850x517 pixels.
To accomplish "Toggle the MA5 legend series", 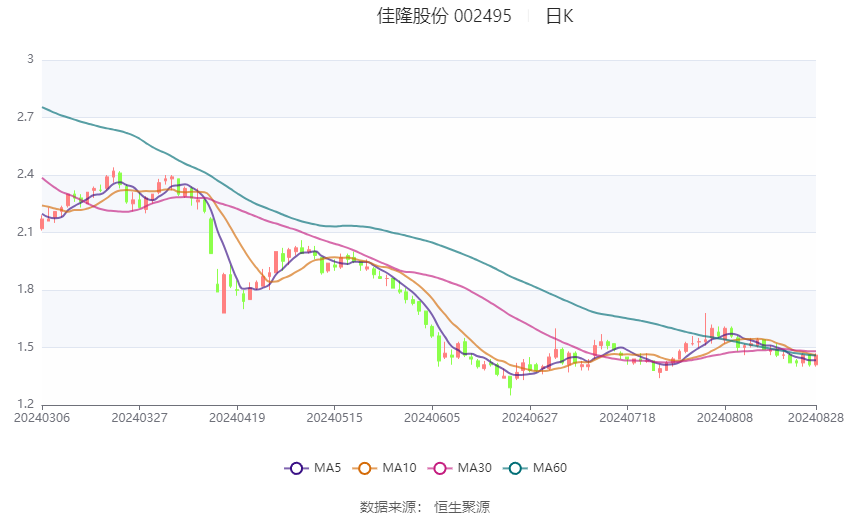I will (x=313, y=468).
